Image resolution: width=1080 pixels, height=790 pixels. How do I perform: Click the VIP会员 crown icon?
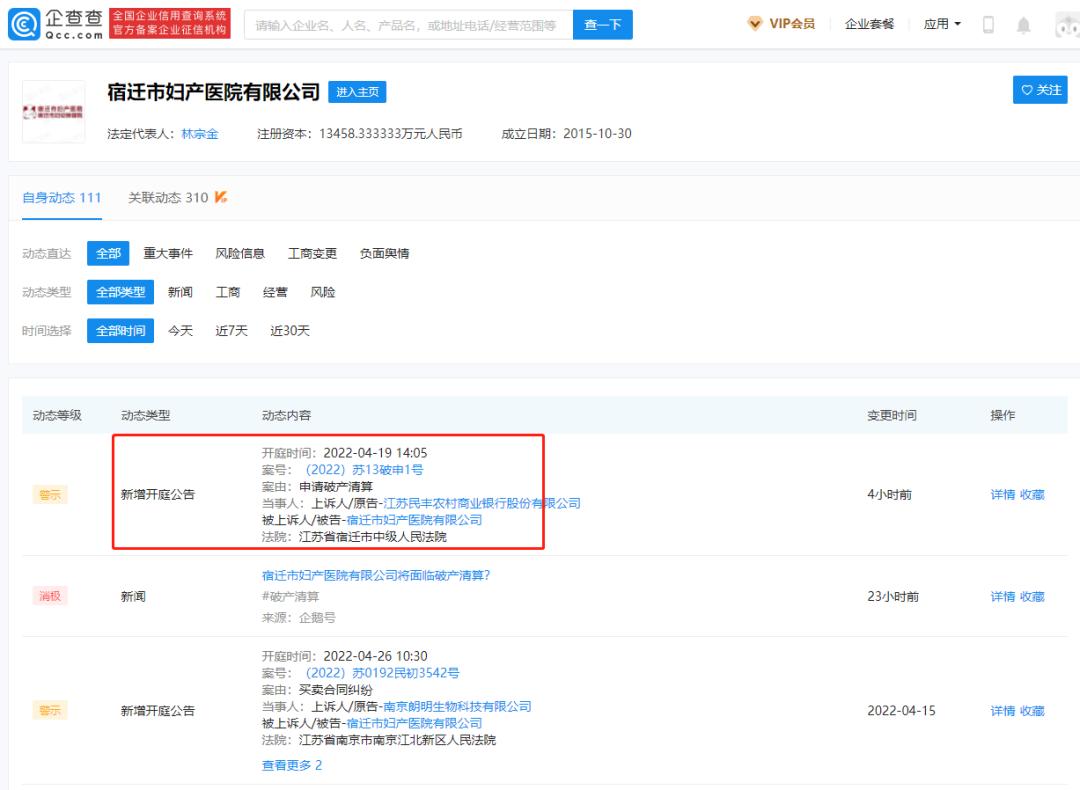(x=755, y=23)
